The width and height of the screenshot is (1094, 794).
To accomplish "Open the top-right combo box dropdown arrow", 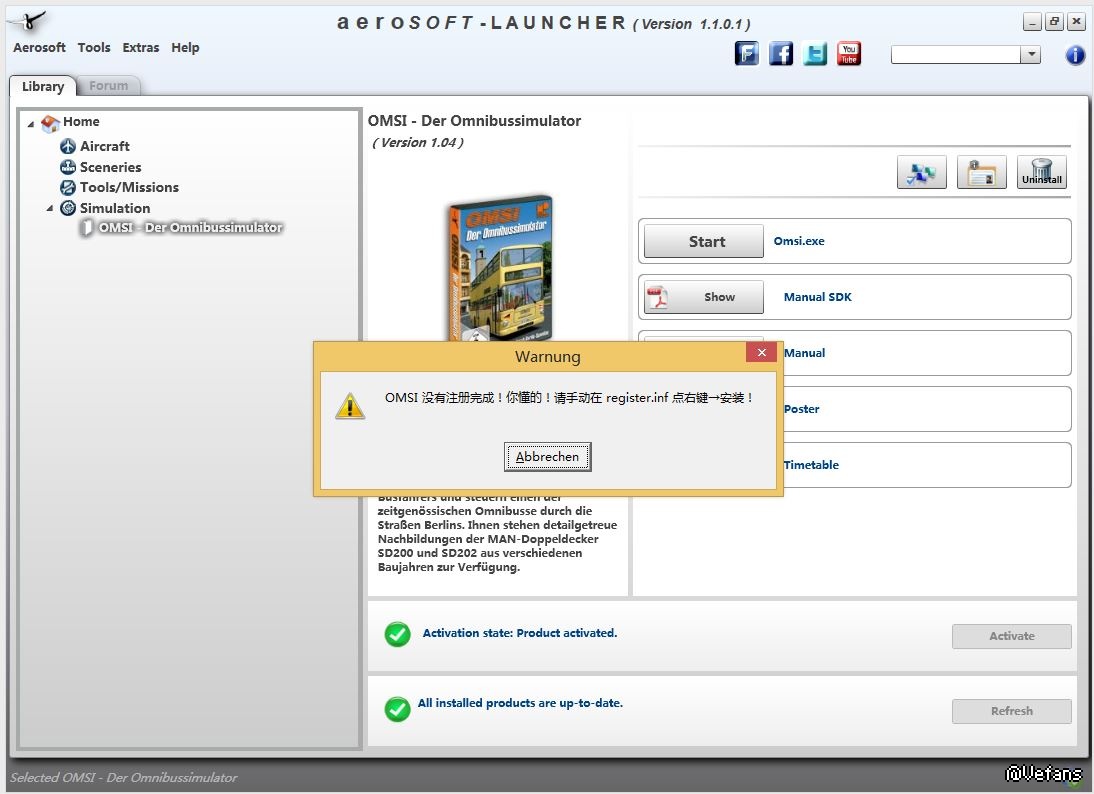I will point(1031,54).
